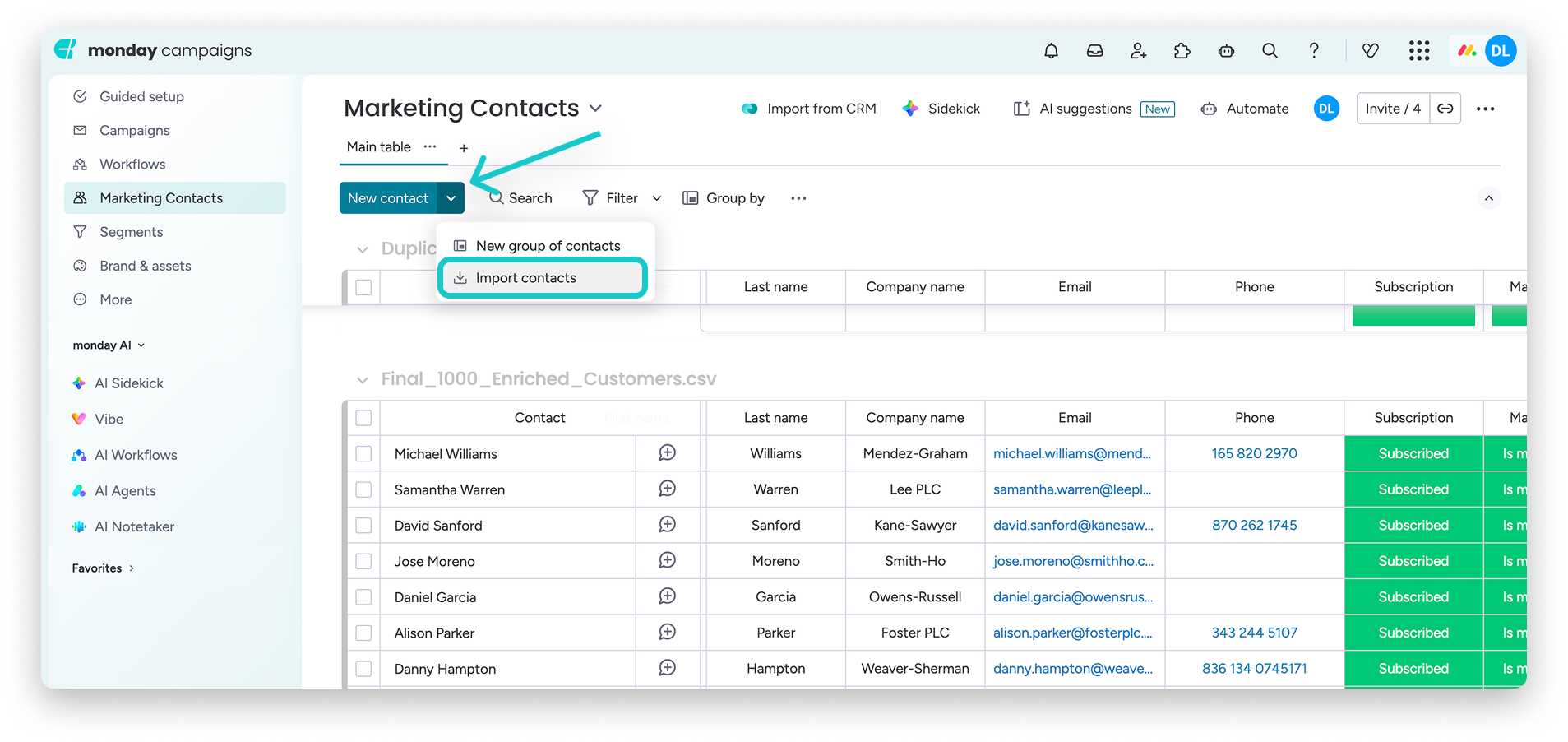The height and width of the screenshot is (742, 1568).
Task: Open conversation for Alison Parker
Action: pos(668,632)
